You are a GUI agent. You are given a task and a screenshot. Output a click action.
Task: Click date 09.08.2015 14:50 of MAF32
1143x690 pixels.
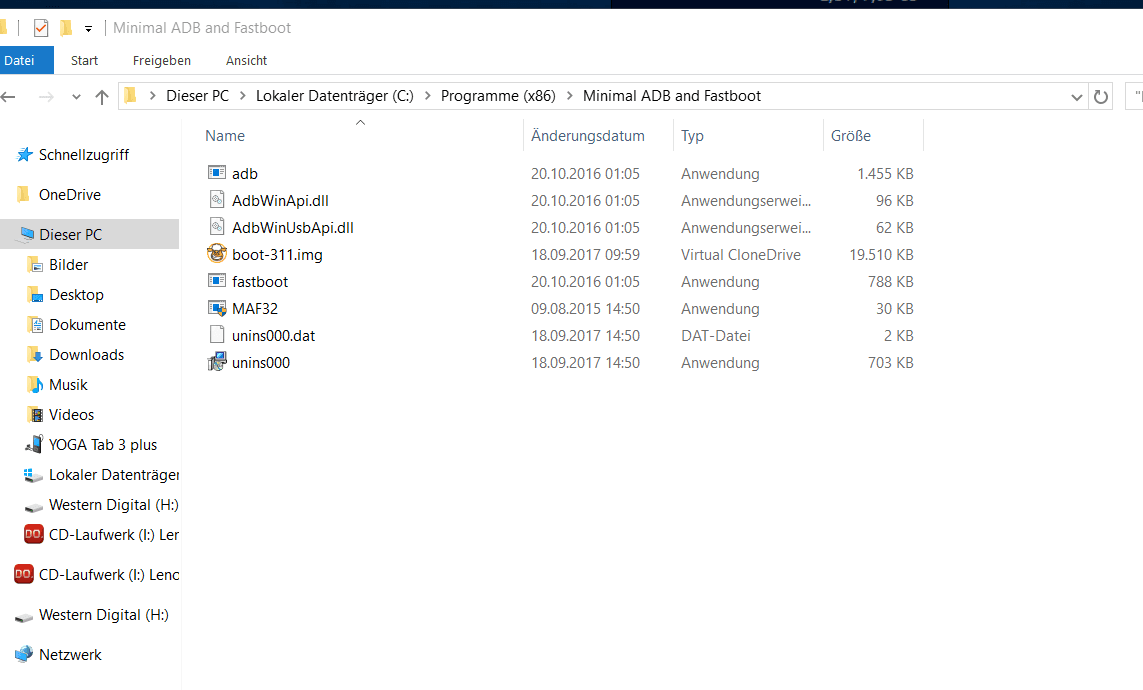[585, 308]
